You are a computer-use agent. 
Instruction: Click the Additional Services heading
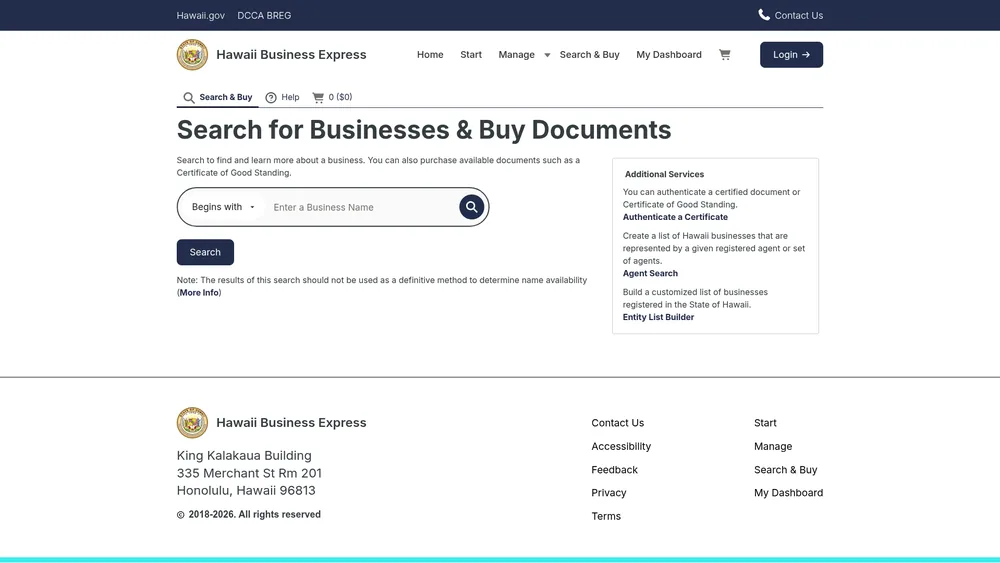coord(664,174)
